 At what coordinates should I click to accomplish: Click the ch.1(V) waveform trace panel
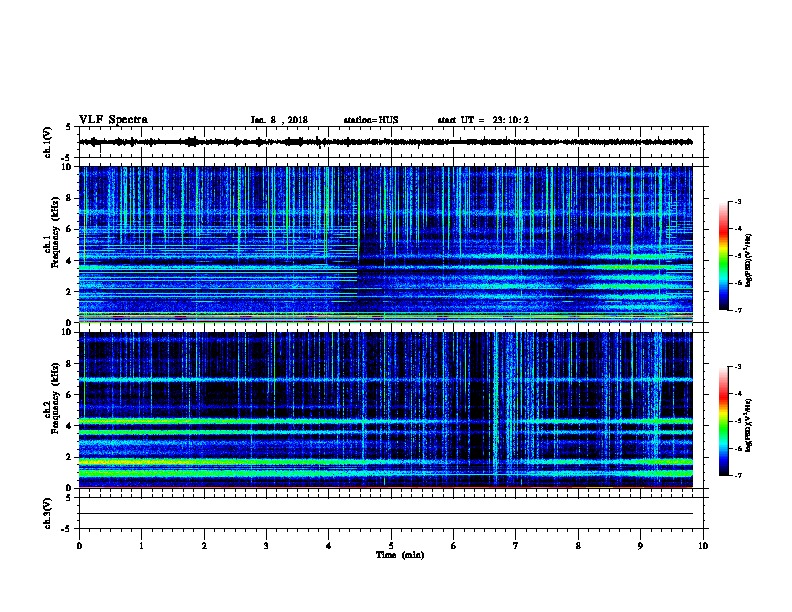[x=390, y=142]
